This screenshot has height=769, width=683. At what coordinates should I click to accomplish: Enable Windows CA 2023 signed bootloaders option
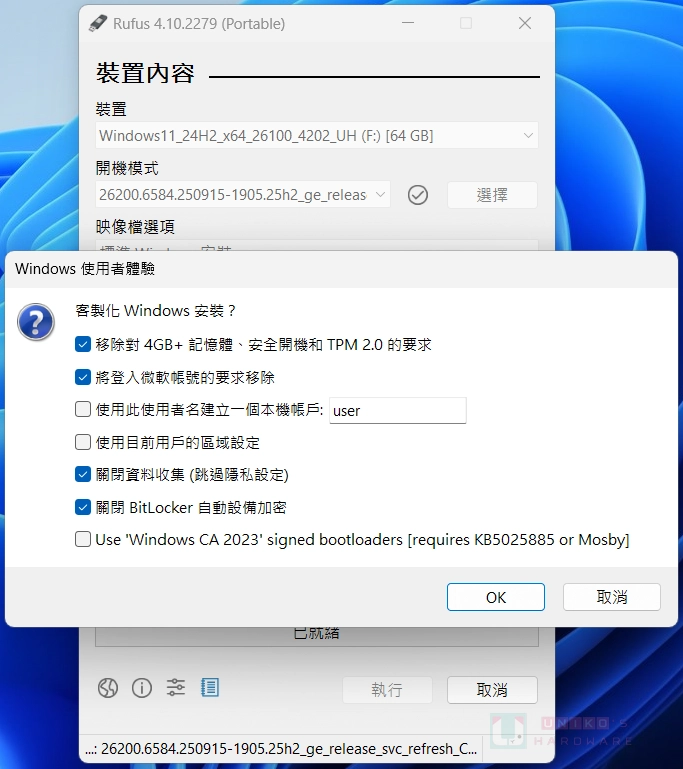(x=83, y=539)
